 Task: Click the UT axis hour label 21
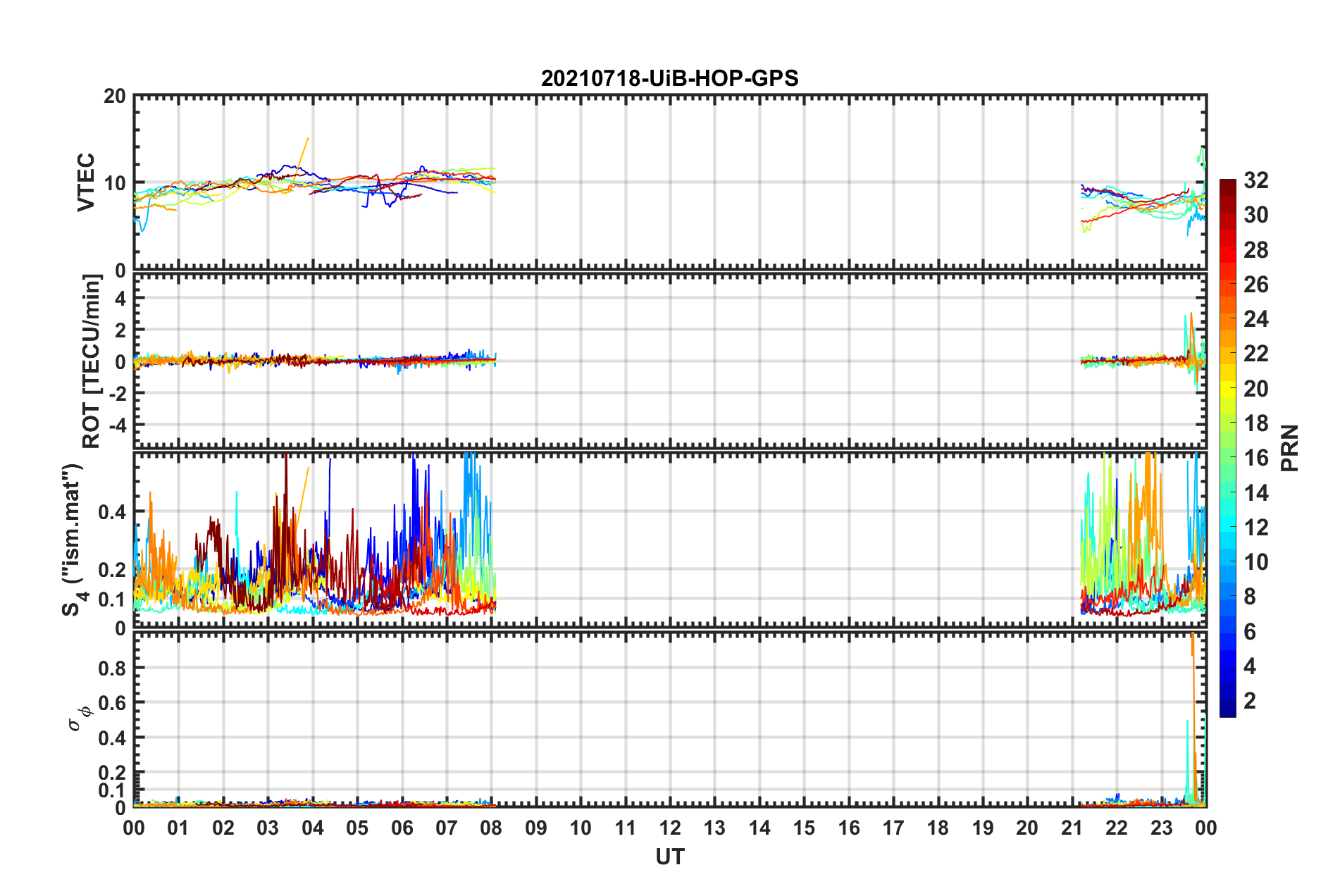[1072, 828]
